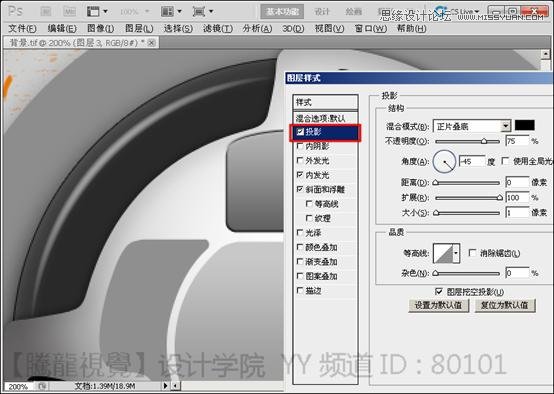Click the Photoshop Ps logo icon
554x394 pixels.
coord(16,11)
